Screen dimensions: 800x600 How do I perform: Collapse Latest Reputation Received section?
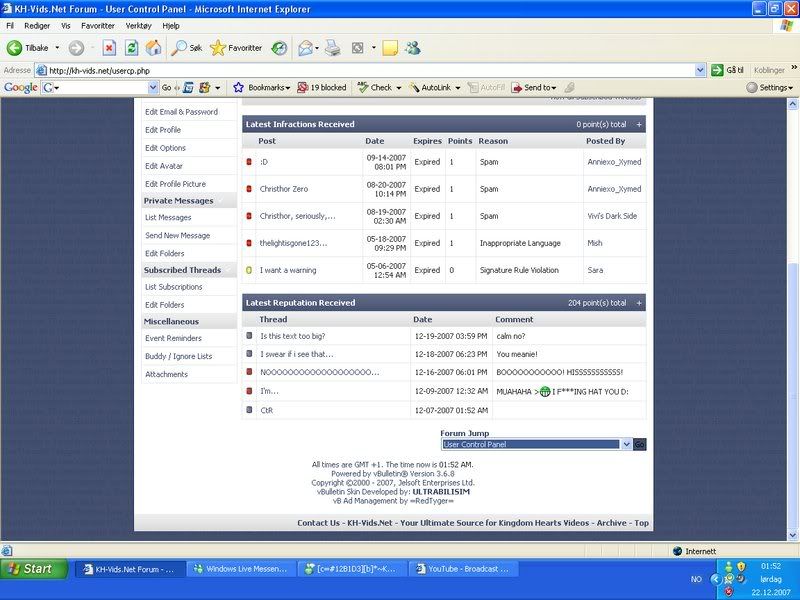[x=639, y=303]
